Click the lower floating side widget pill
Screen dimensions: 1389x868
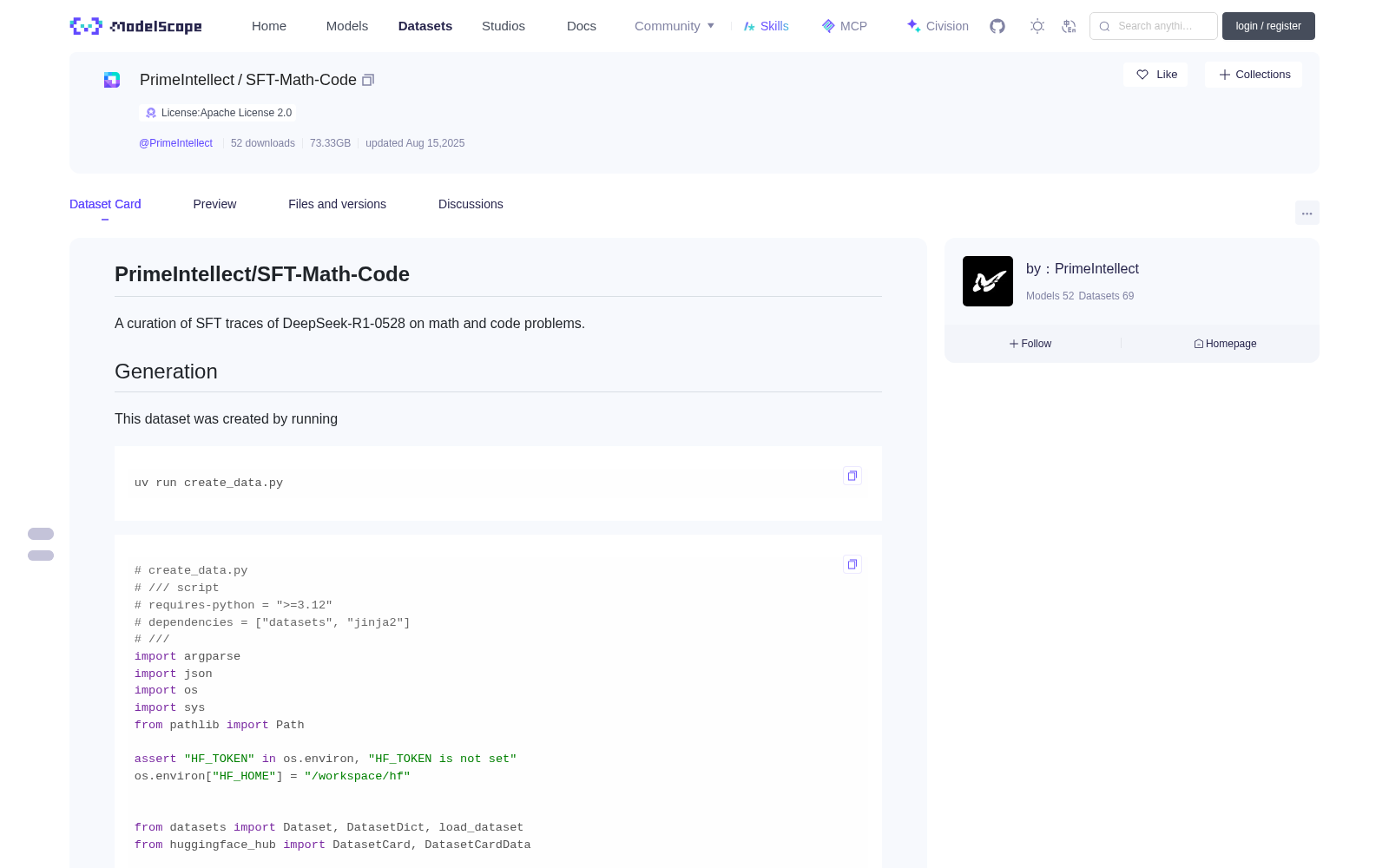click(x=41, y=556)
